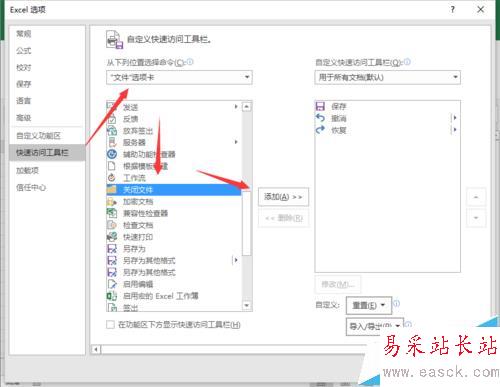Select 快速访问工具栏 in sidebar

47,153
